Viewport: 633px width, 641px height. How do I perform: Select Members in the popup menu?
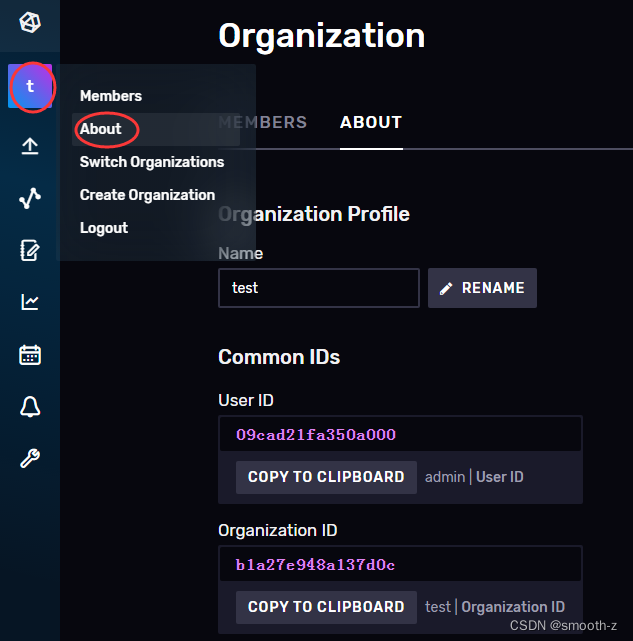point(111,96)
